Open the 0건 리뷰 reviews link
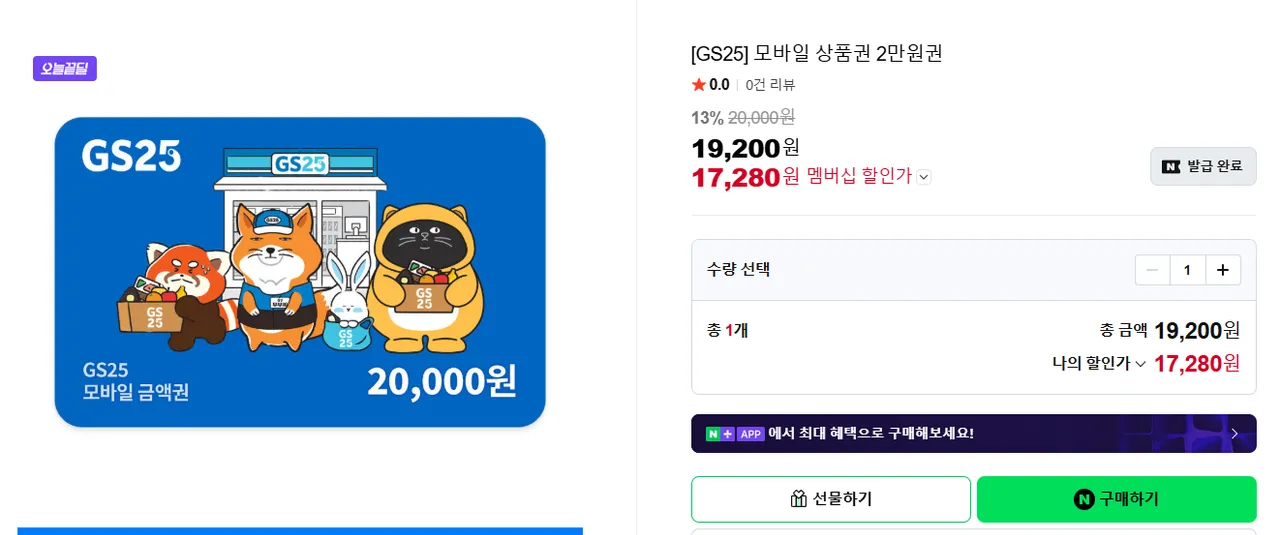This screenshot has height=535, width=1280. point(770,85)
